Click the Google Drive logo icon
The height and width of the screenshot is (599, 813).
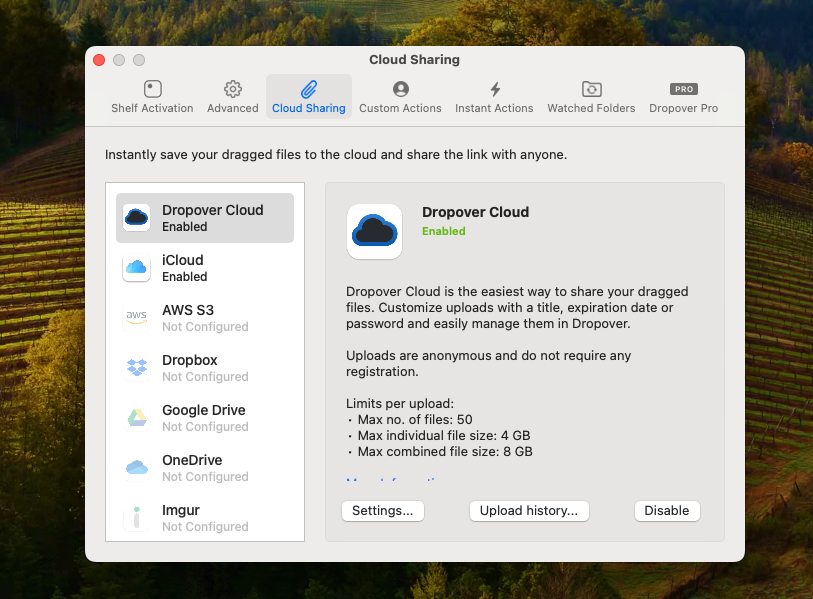[x=136, y=418]
